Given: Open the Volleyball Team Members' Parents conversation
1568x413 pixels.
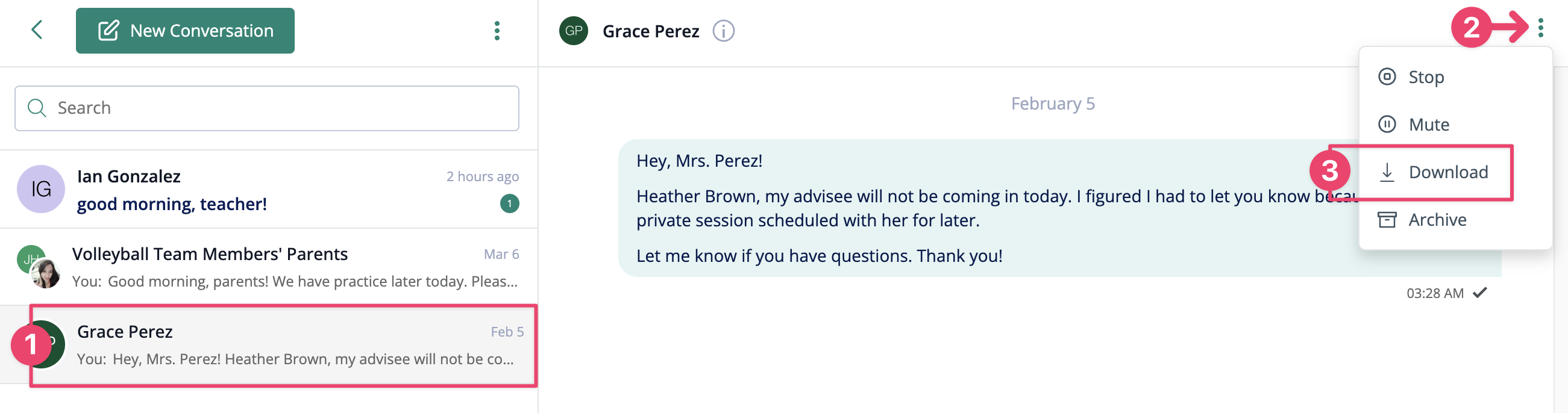Looking at the screenshot, I should tap(268, 267).
